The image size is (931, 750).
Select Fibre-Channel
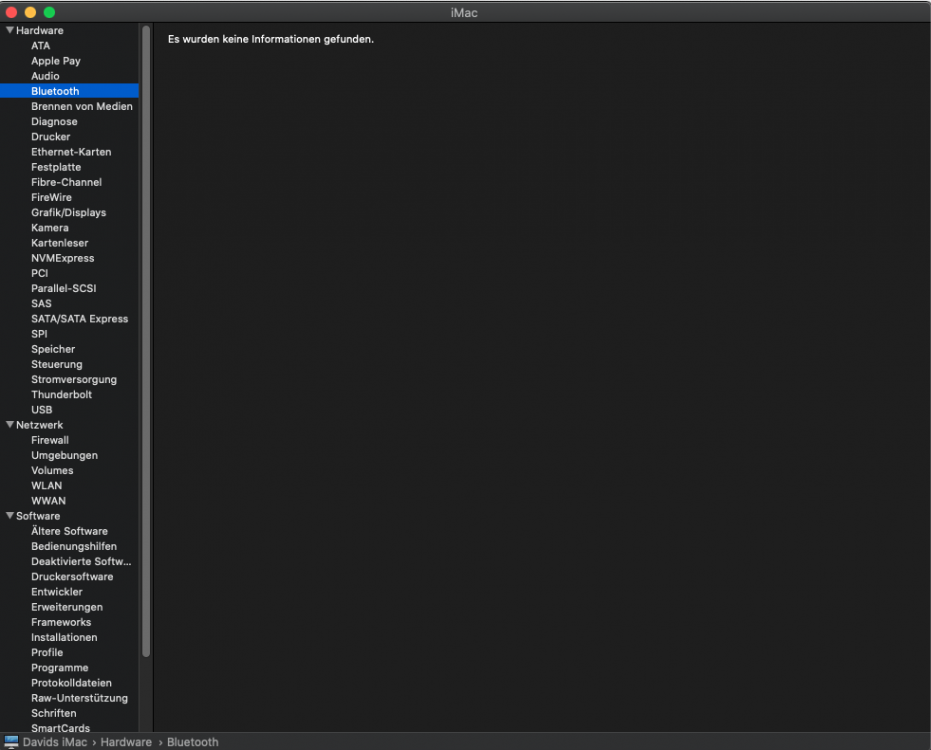click(66, 182)
